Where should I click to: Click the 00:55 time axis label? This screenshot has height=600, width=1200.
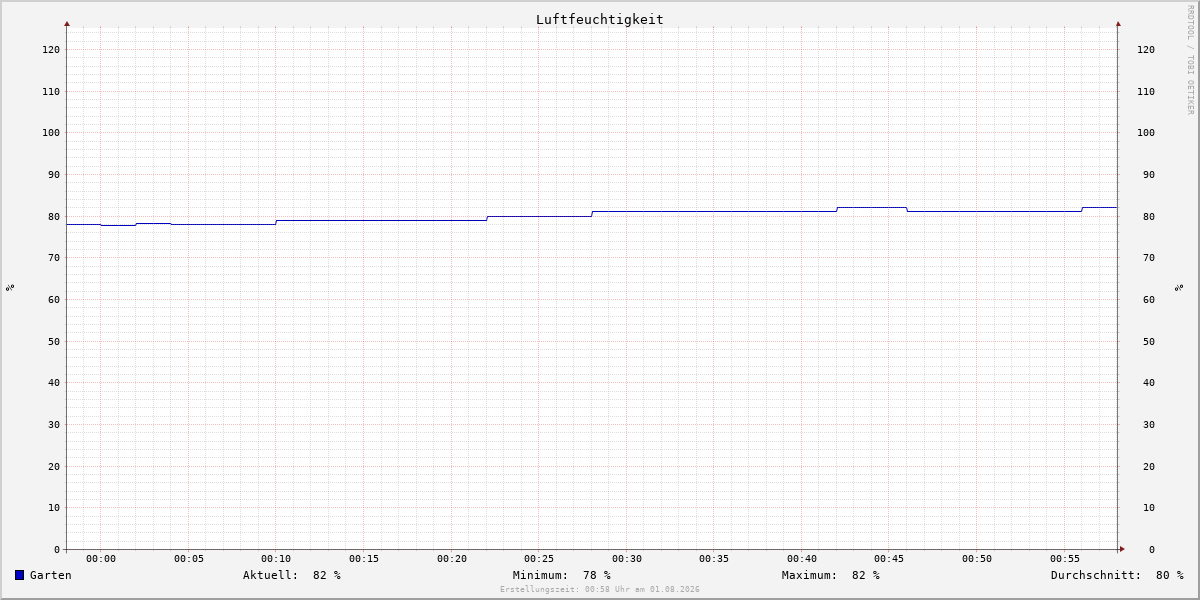1065,559
